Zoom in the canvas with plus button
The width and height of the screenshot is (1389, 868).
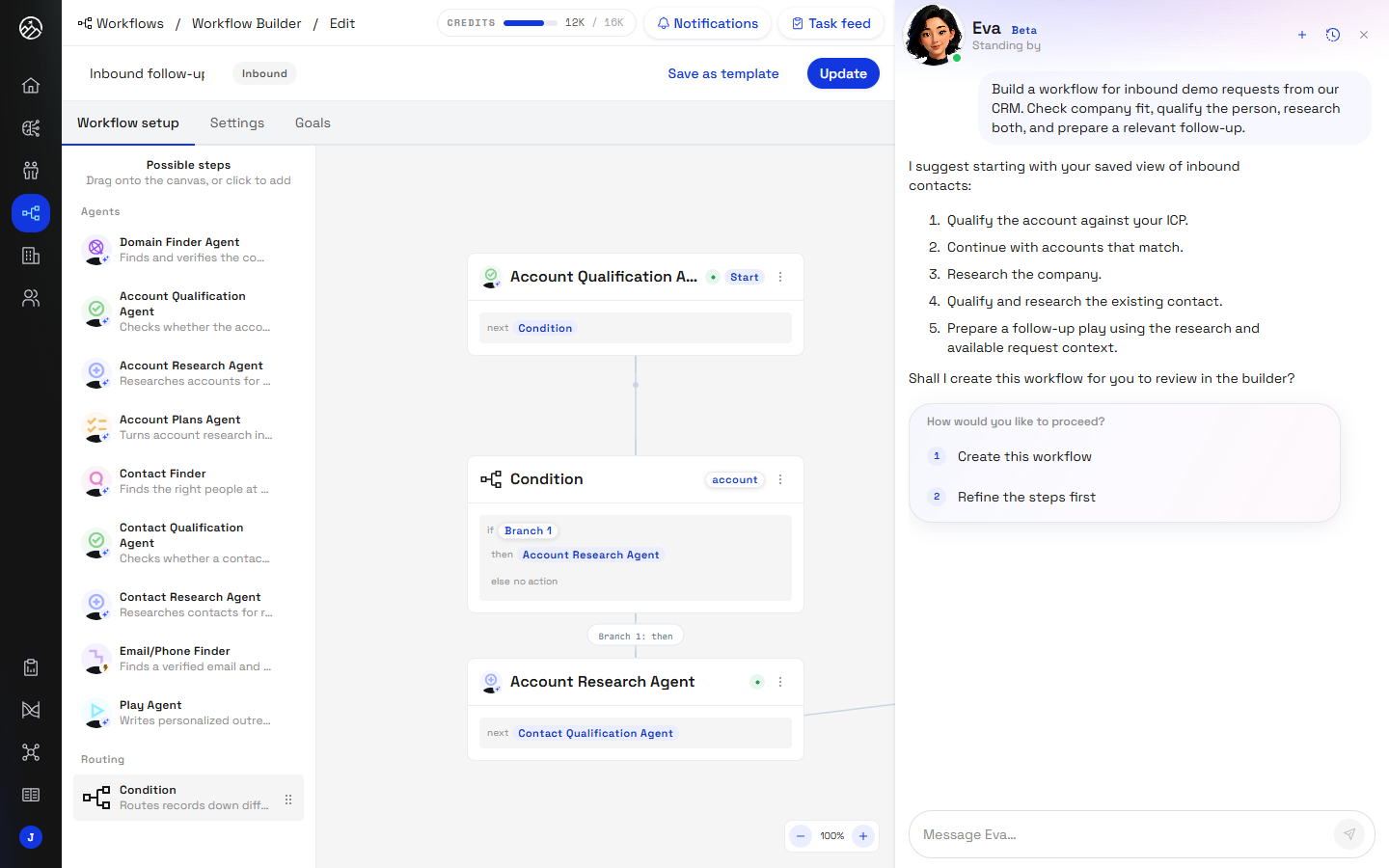[x=863, y=836]
